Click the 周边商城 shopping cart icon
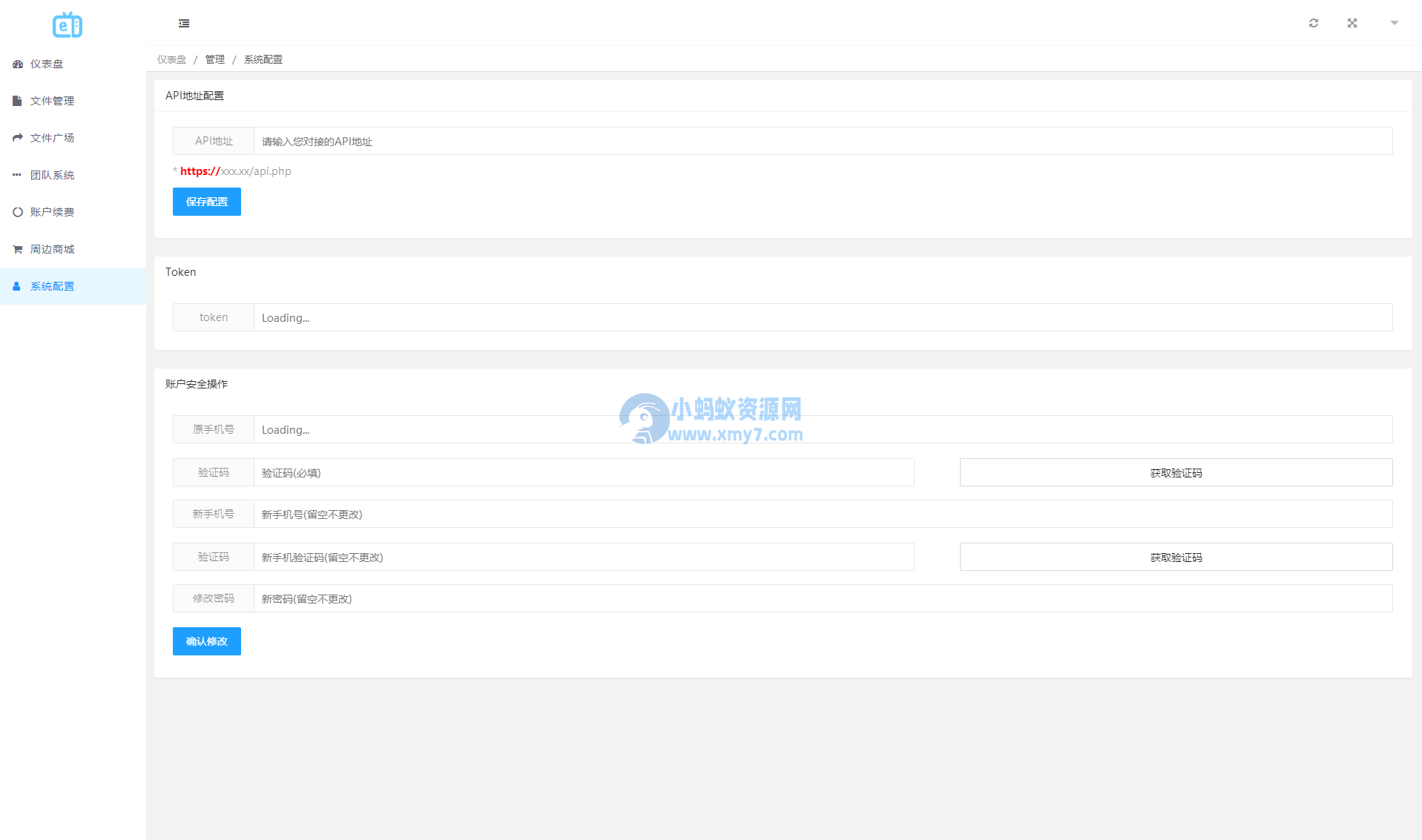Viewport: 1422px width, 840px height. click(18, 249)
